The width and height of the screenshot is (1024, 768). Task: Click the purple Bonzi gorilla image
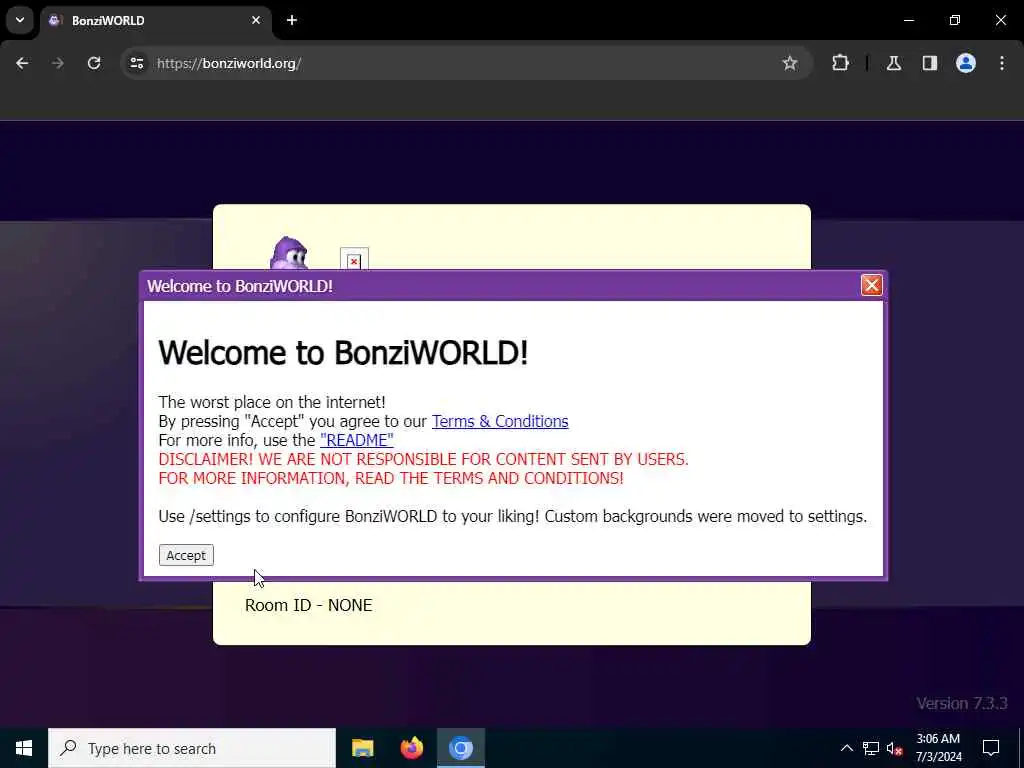[x=289, y=253]
